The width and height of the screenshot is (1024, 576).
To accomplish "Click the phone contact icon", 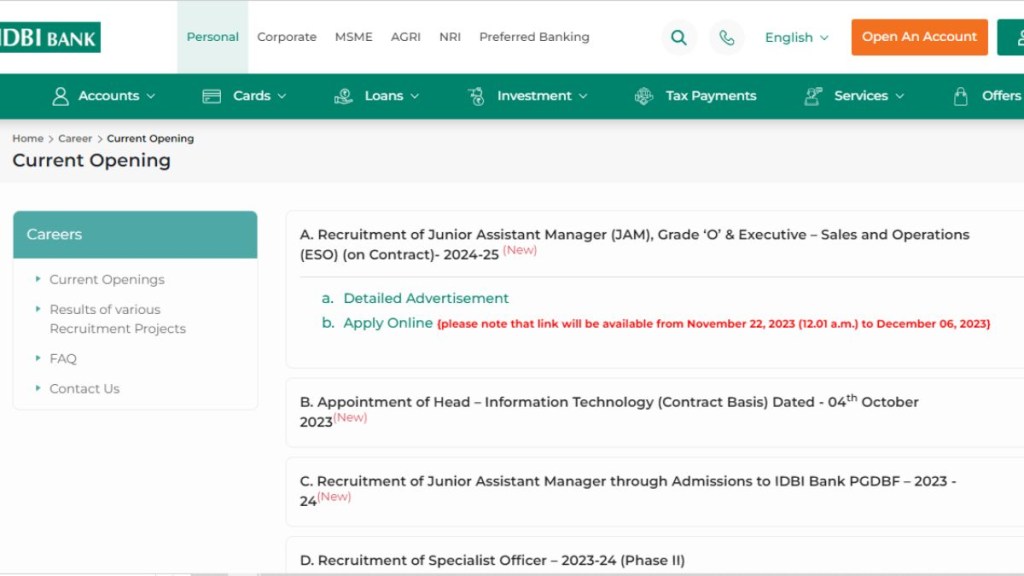I will tap(727, 38).
